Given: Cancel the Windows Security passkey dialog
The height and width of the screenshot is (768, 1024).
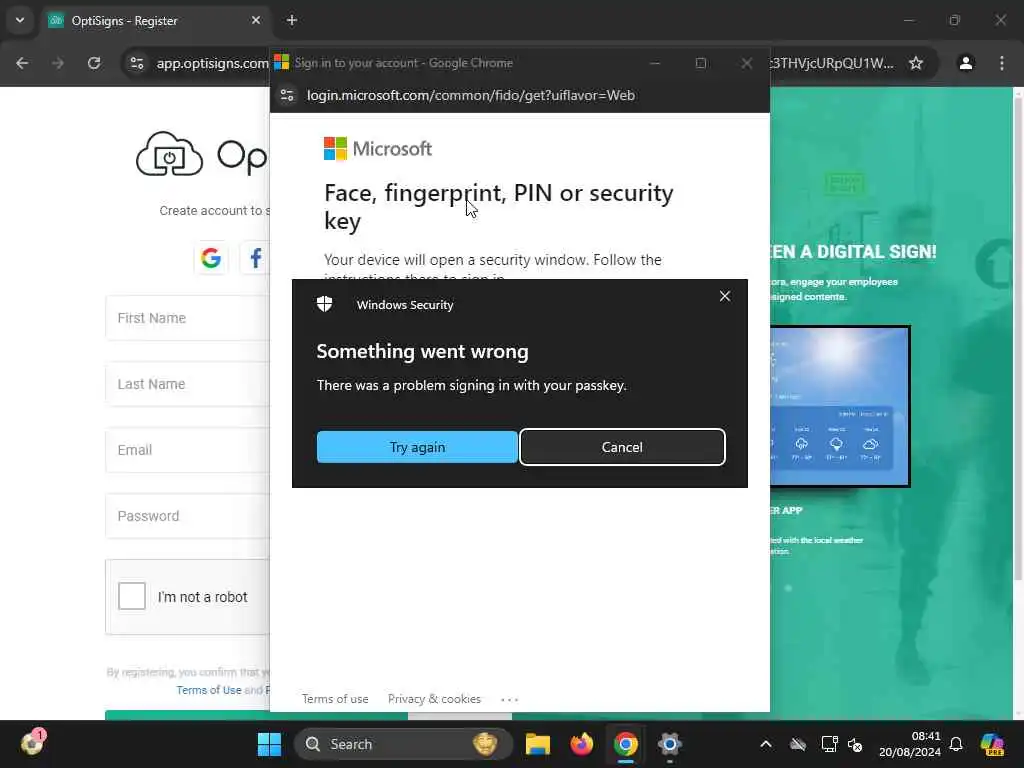Looking at the screenshot, I should point(622,447).
